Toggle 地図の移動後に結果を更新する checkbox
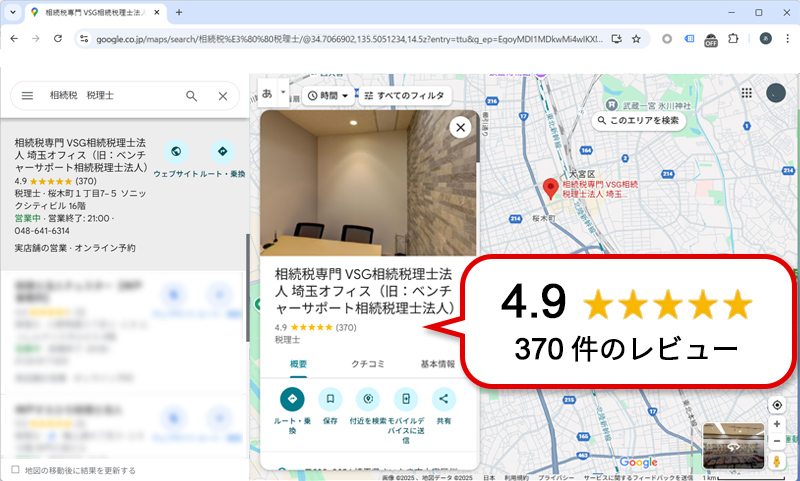800x481 pixels. pos(15,470)
